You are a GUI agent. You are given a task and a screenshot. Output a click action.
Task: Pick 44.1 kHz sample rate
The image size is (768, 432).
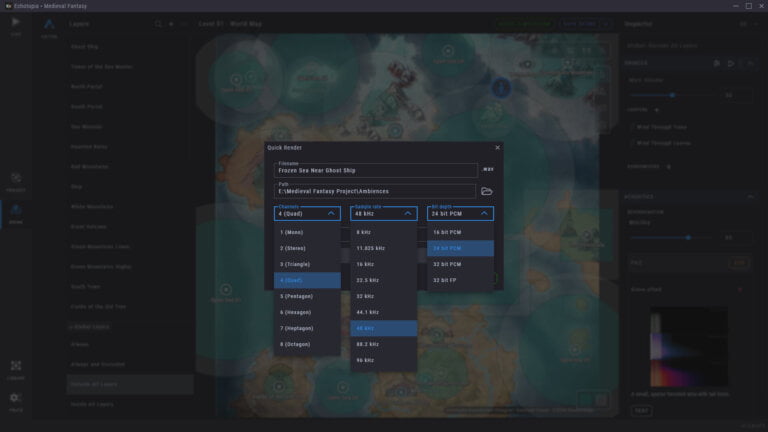(384, 312)
